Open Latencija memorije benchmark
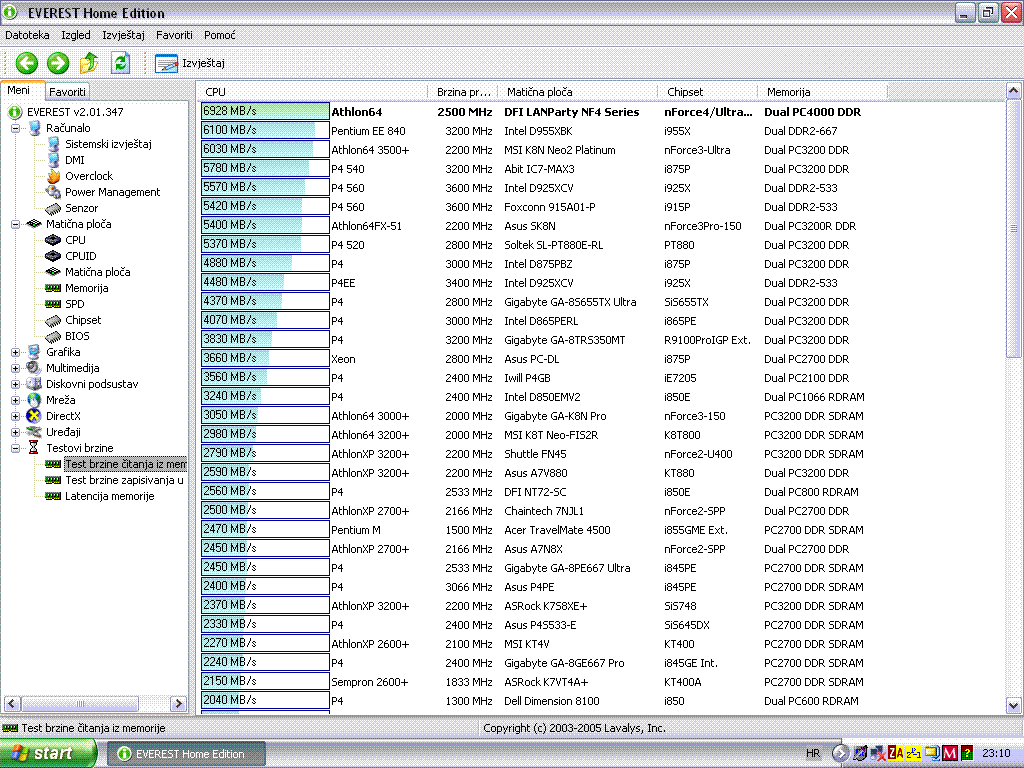Viewport: 1024px width, 768px height. (109, 496)
